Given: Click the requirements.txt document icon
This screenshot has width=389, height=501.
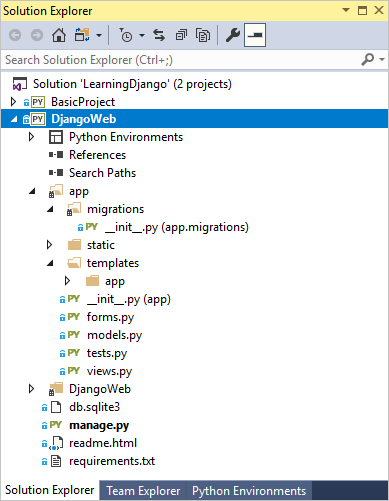Looking at the screenshot, I should click(56, 461).
